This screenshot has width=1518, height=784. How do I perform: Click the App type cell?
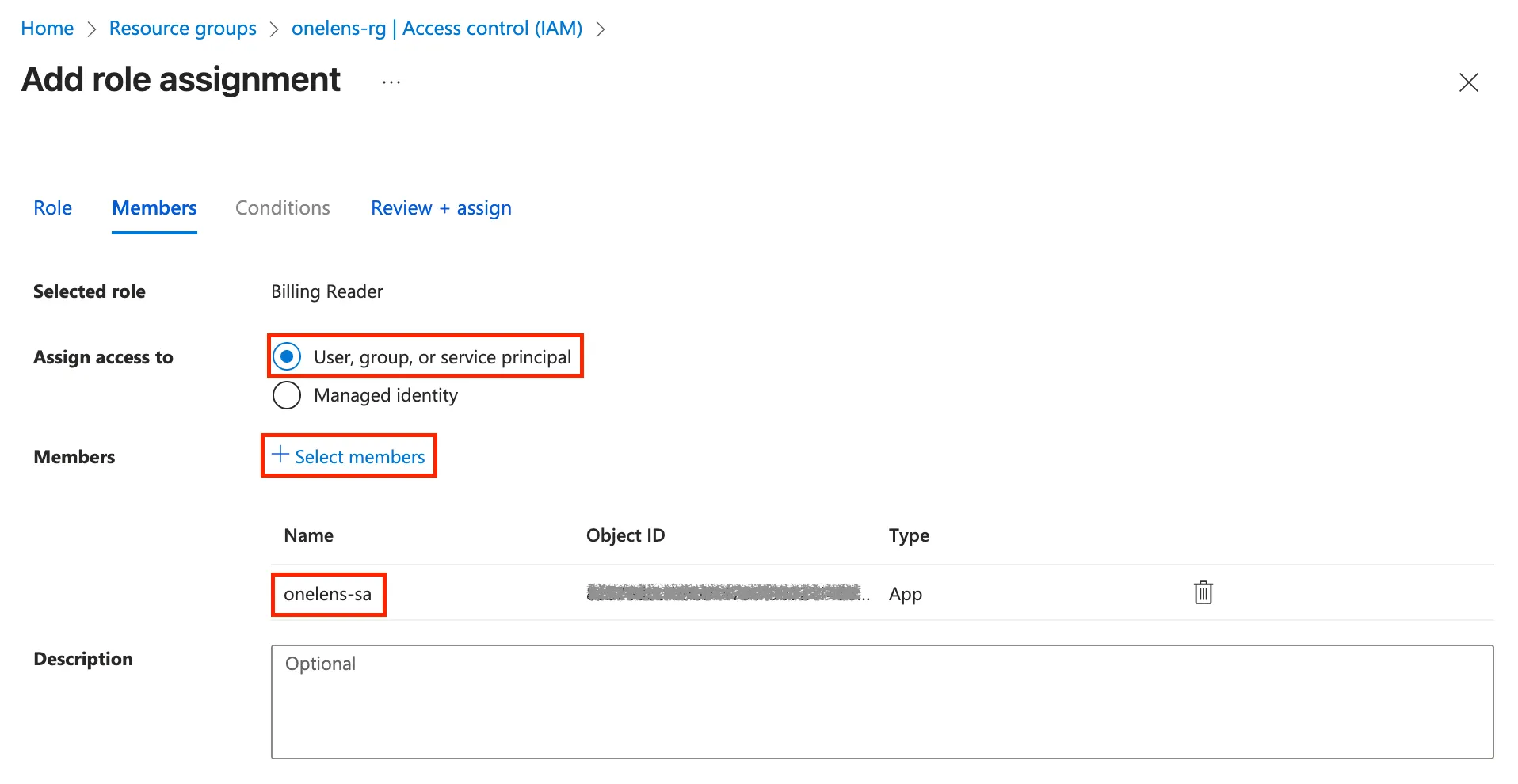pyautogui.click(x=906, y=595)
